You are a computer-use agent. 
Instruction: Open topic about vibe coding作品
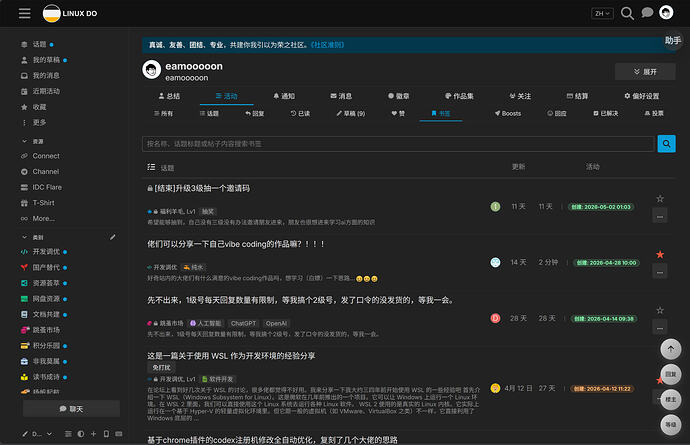(236, 244)
